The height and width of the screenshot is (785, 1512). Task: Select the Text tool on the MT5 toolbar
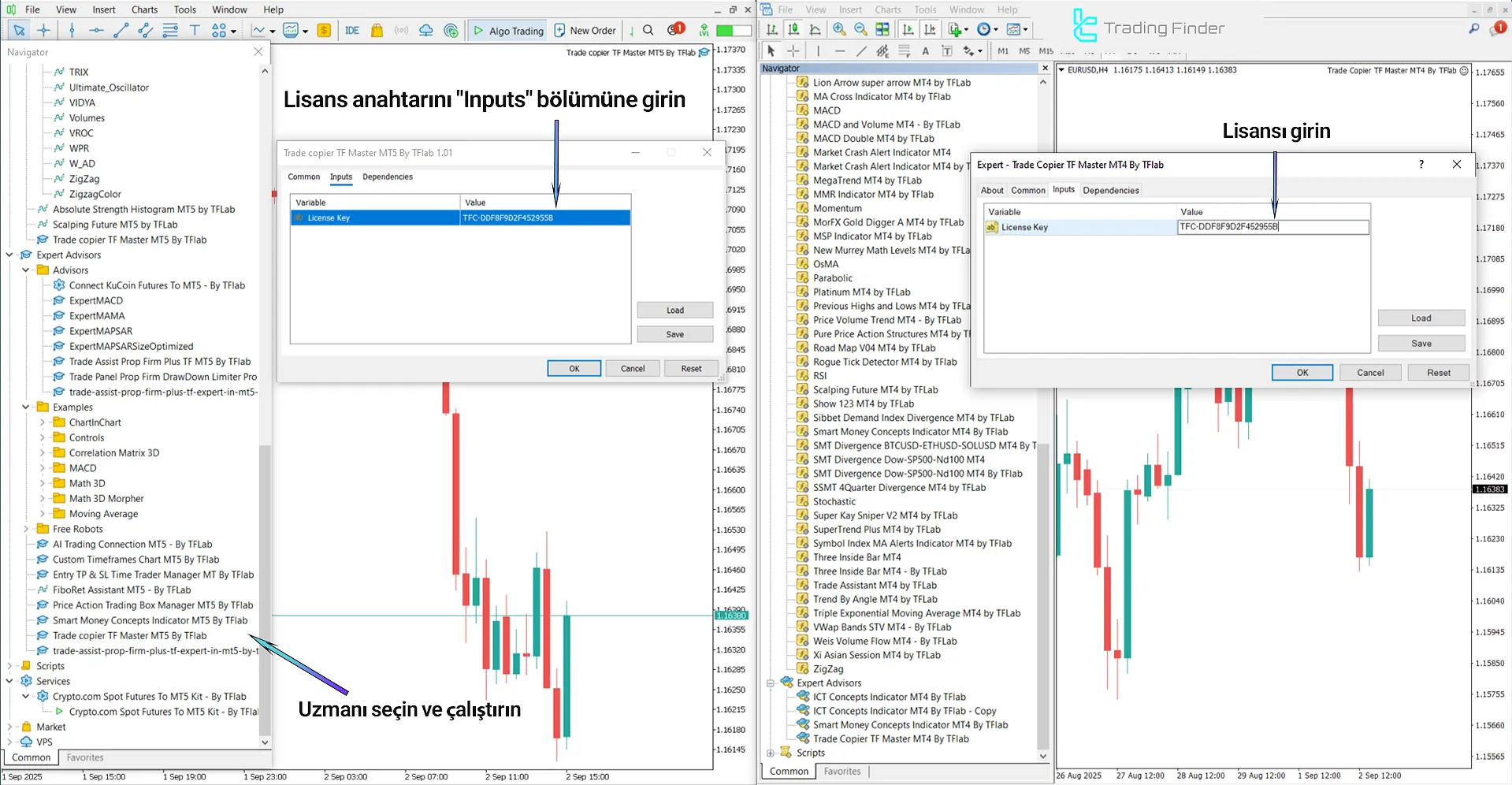pyautogui.click(x=195, y=30)
